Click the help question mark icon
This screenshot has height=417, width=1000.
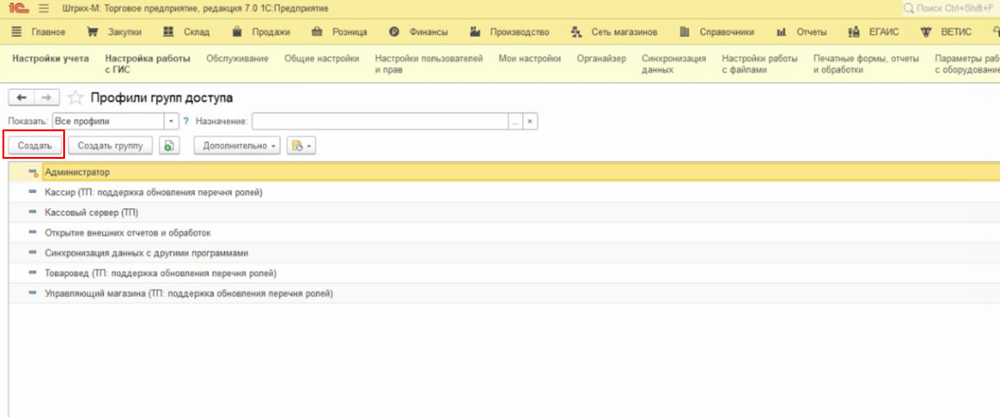(x=186, y=121)
